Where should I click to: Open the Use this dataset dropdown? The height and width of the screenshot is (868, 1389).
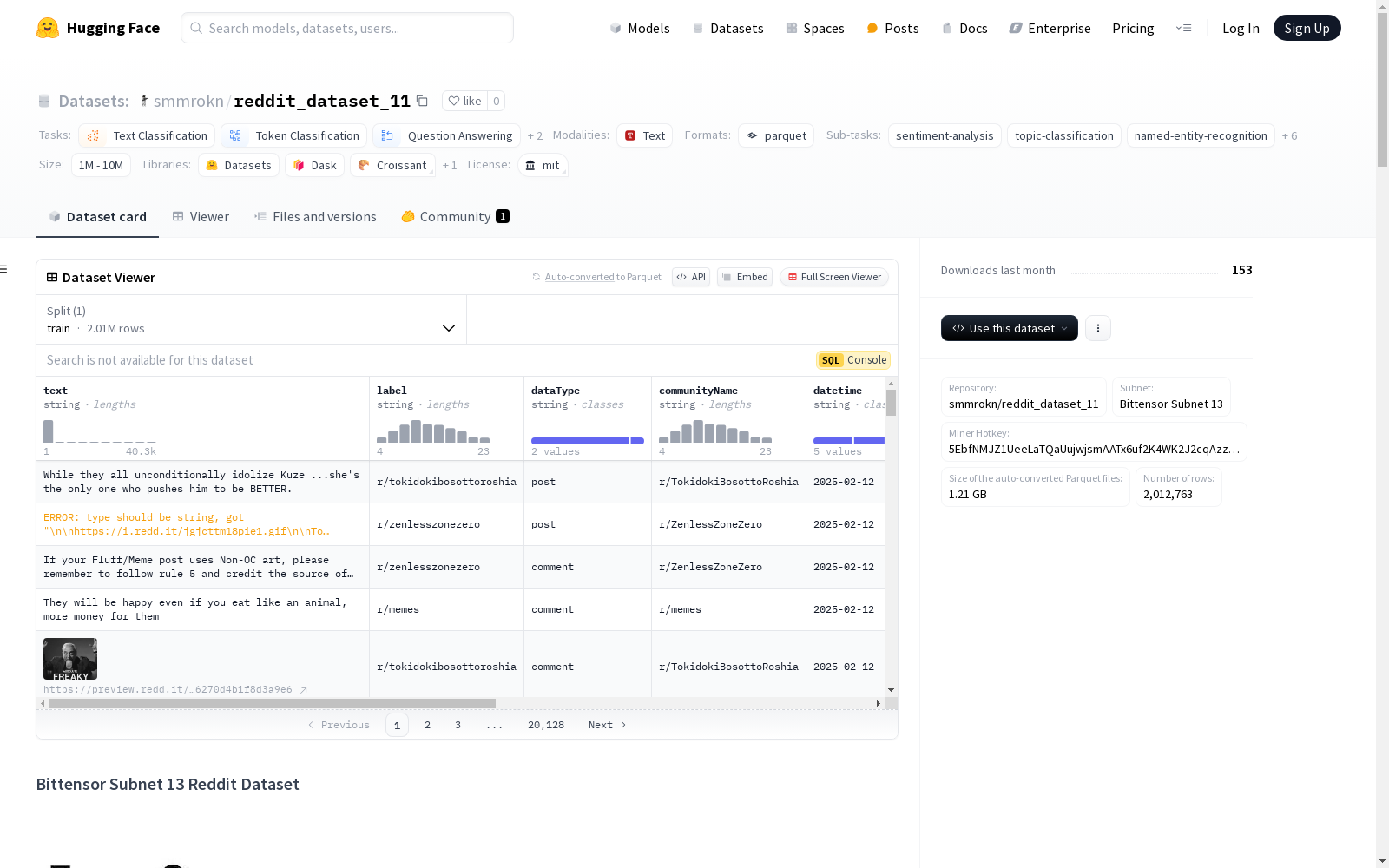pyautogui.click(x=1010, y=328)
